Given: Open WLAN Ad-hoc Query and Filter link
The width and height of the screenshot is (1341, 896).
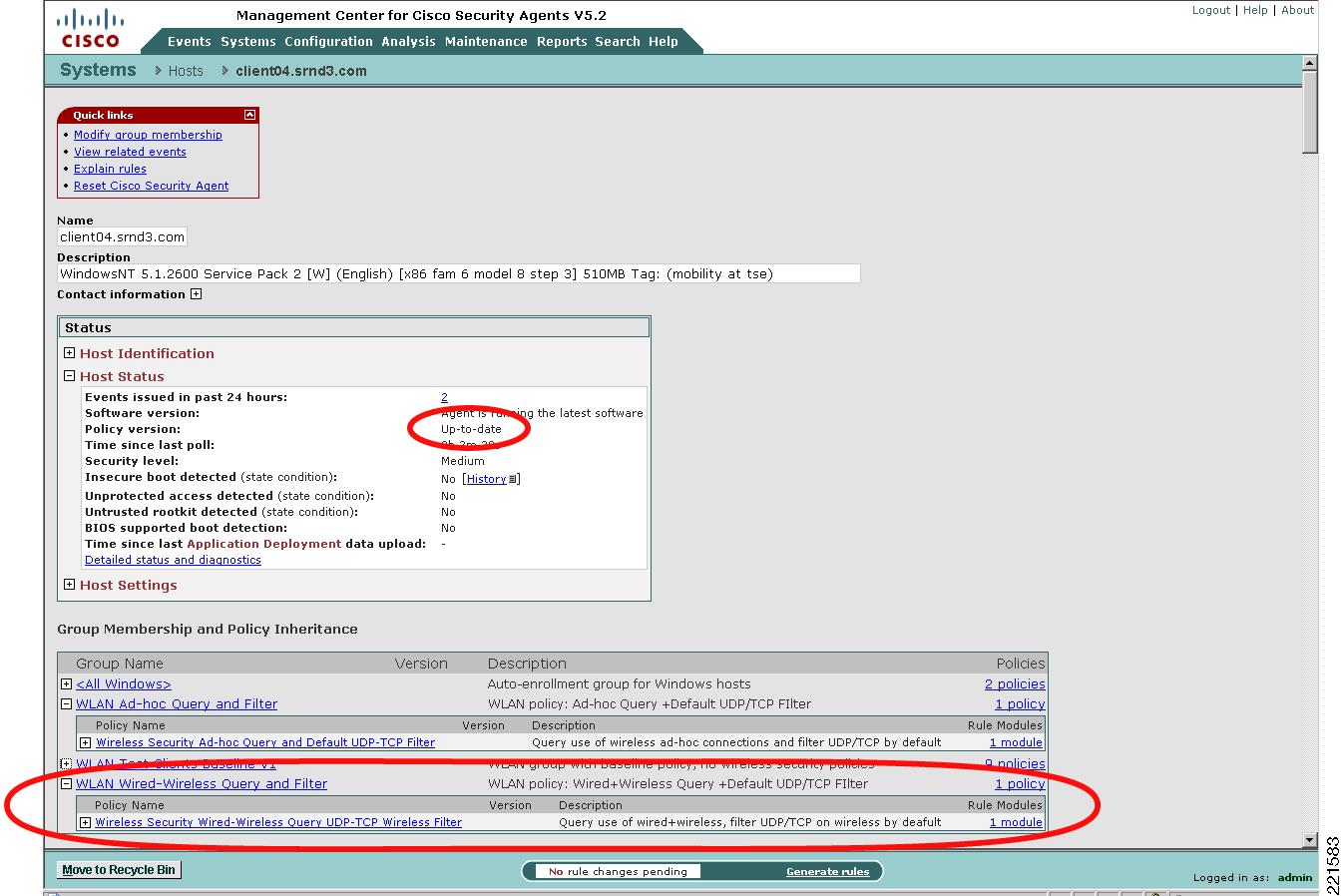Looking at the screenshot, I should click(177, 704).
